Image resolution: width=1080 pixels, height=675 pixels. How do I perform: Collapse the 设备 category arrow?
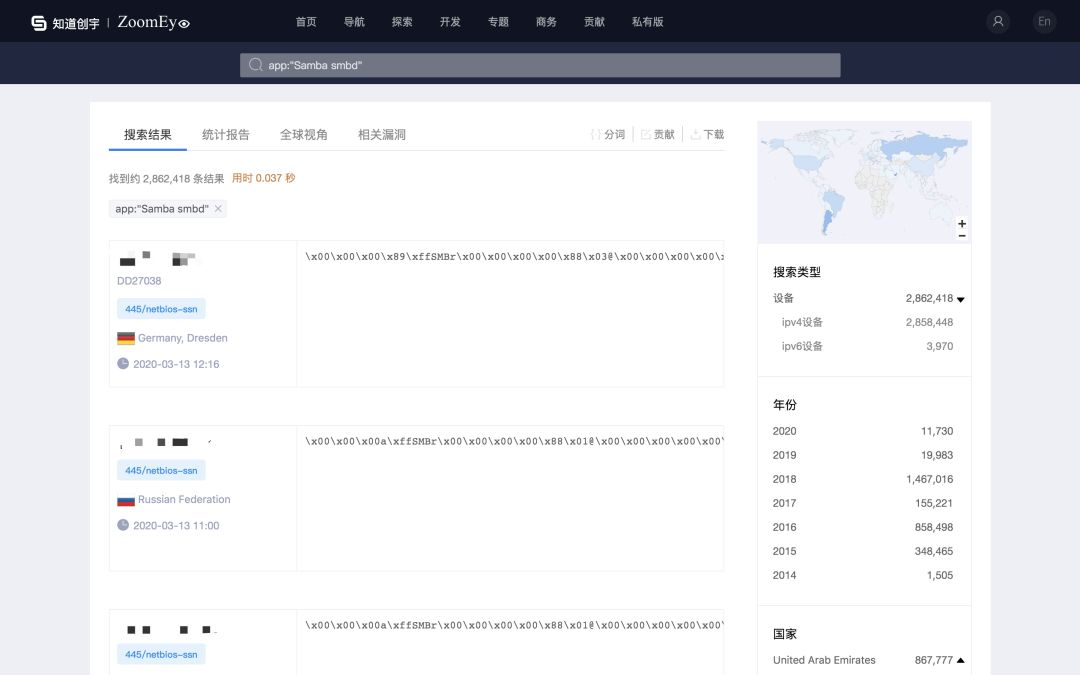click(961, 300)
